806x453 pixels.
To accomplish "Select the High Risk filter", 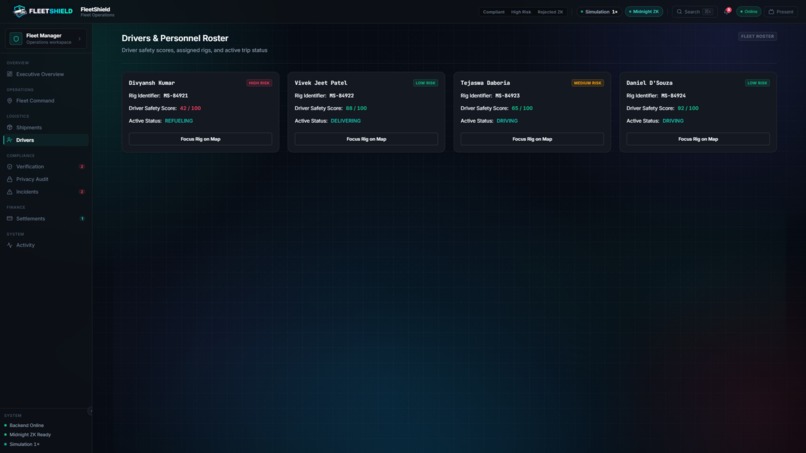I will point(521,12).
